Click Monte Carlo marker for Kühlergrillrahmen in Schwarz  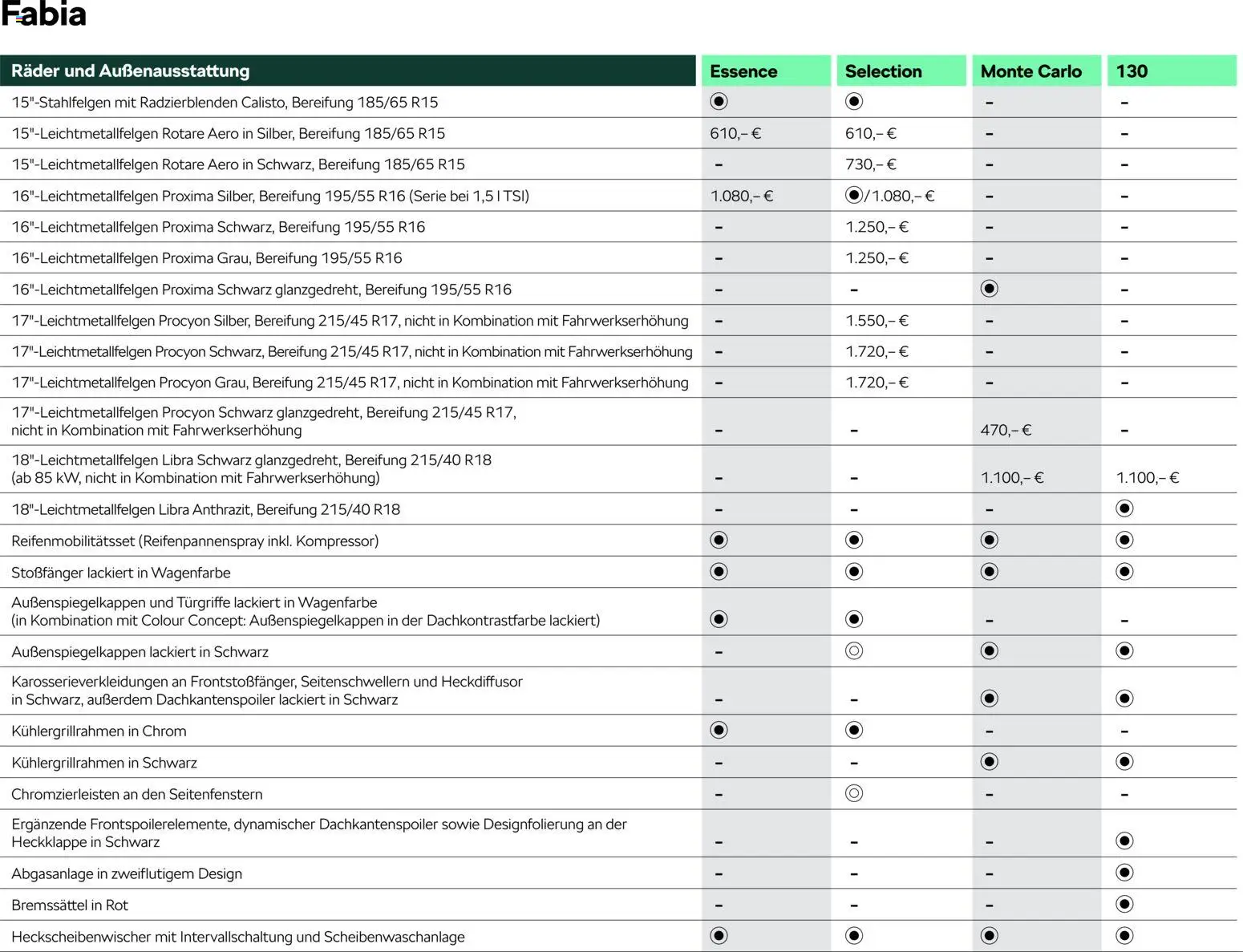(990, 762)
